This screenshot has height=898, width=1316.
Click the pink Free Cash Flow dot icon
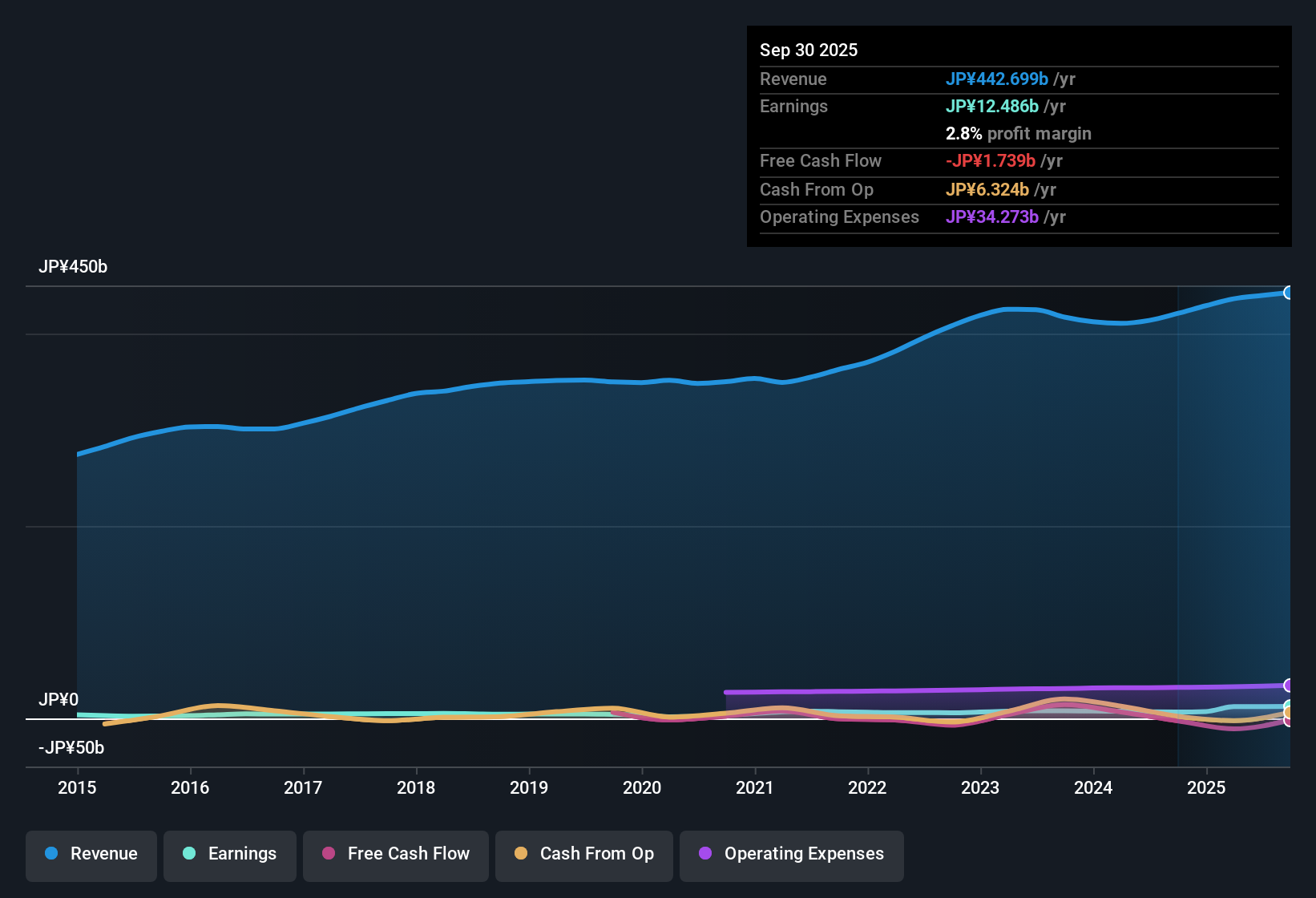pos(327,854)
